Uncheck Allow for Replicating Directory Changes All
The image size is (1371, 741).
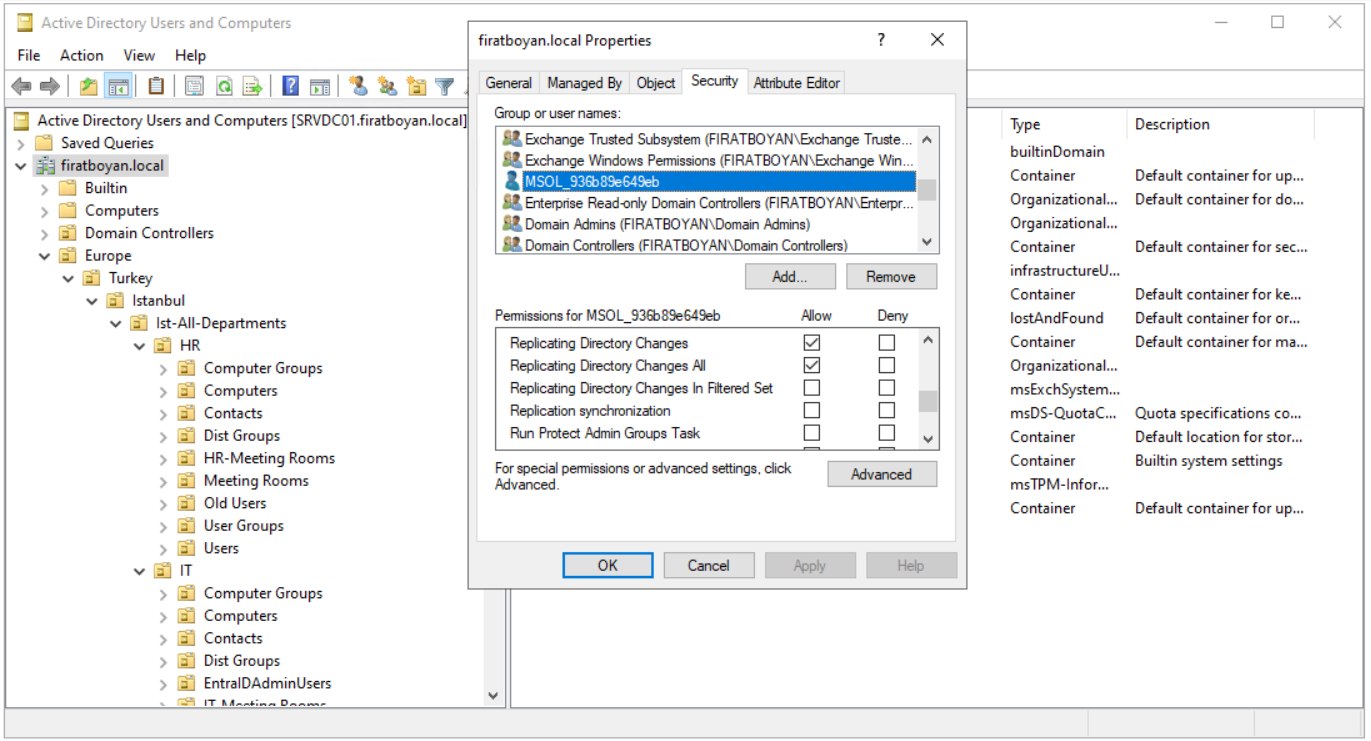pos(812,365)
